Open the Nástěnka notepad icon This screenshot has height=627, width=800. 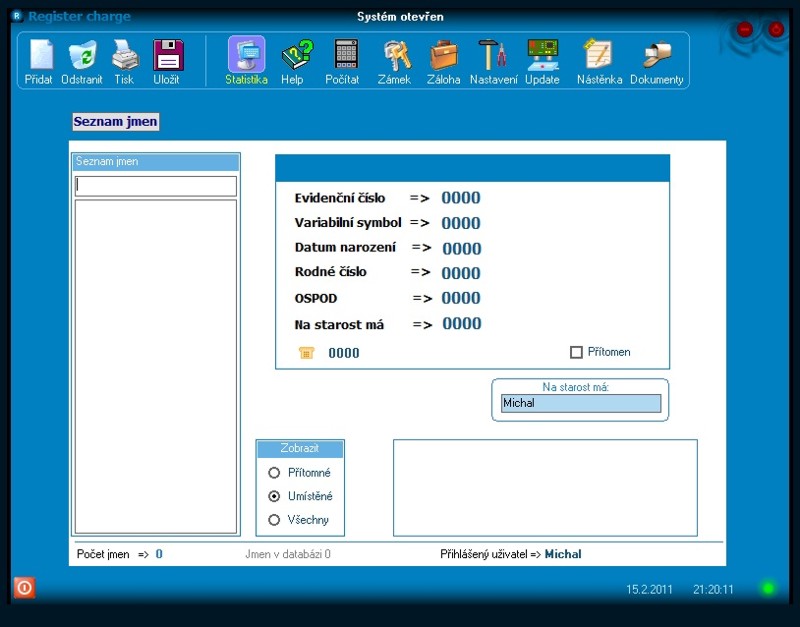598,54
